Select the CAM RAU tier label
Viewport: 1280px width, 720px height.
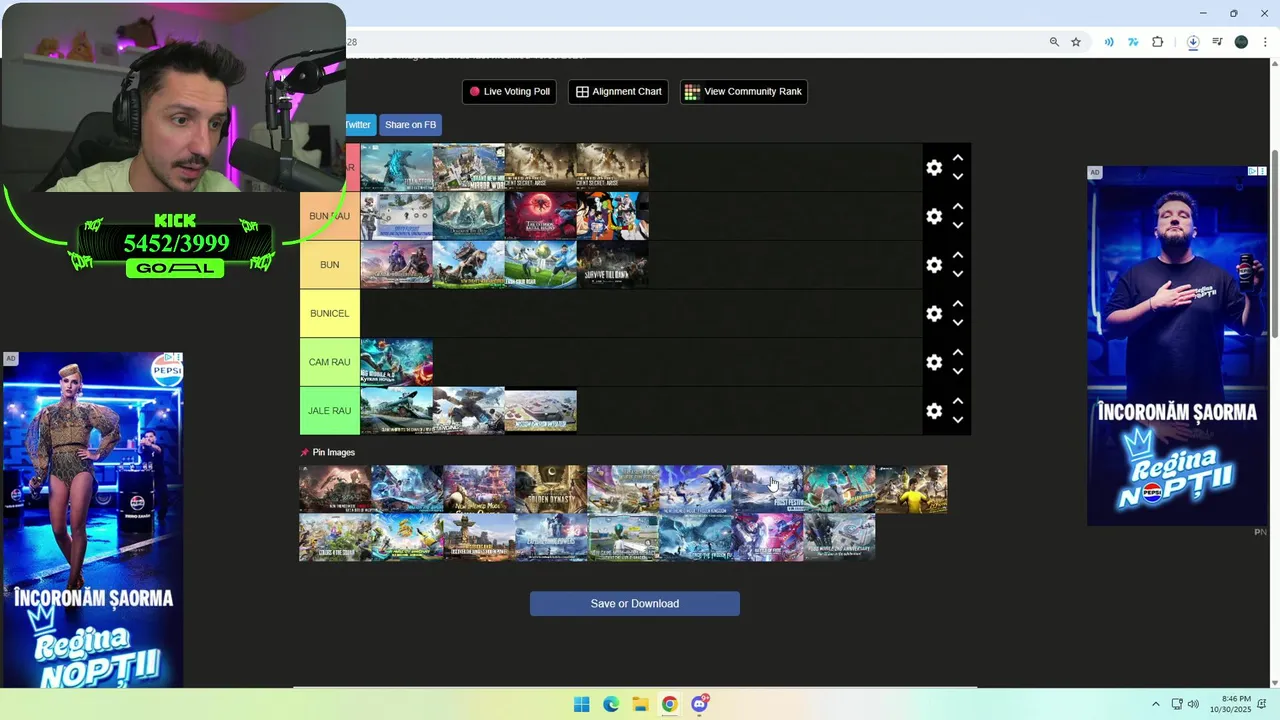(330, 362)
